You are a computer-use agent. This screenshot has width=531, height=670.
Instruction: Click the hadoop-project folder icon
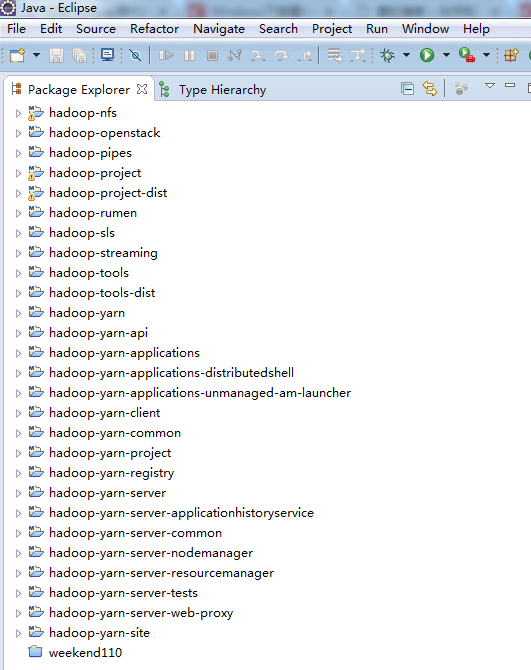36,173
